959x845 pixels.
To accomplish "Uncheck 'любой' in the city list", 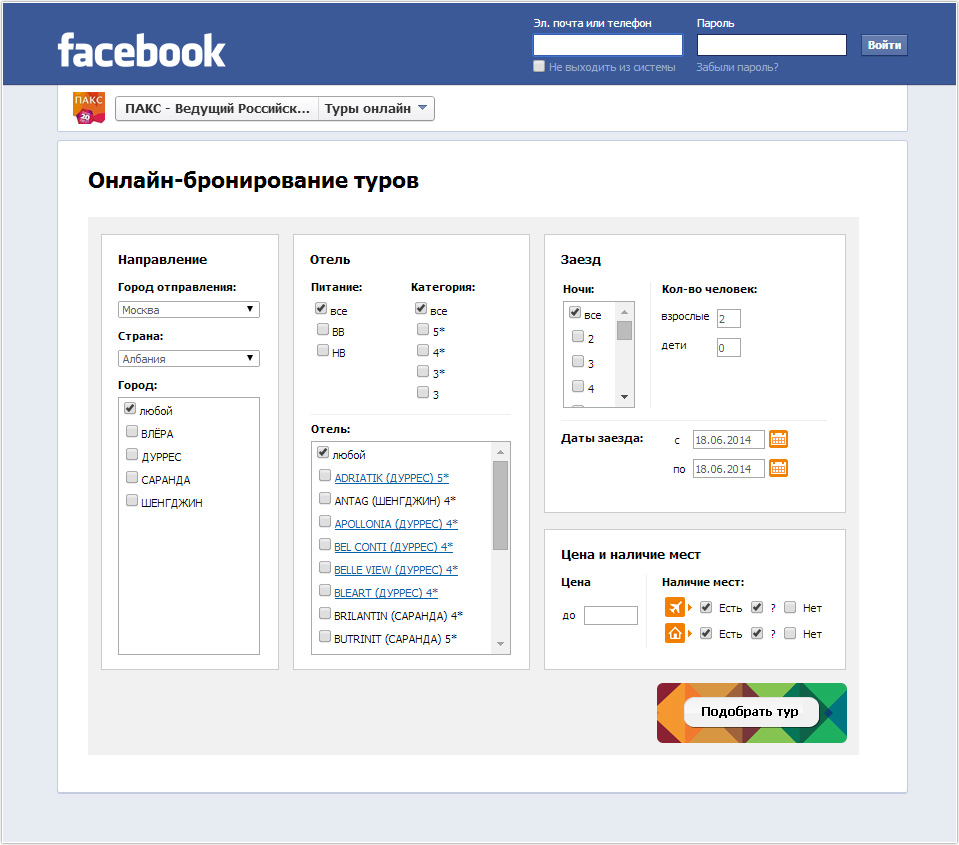I will [x=130, y=408].
